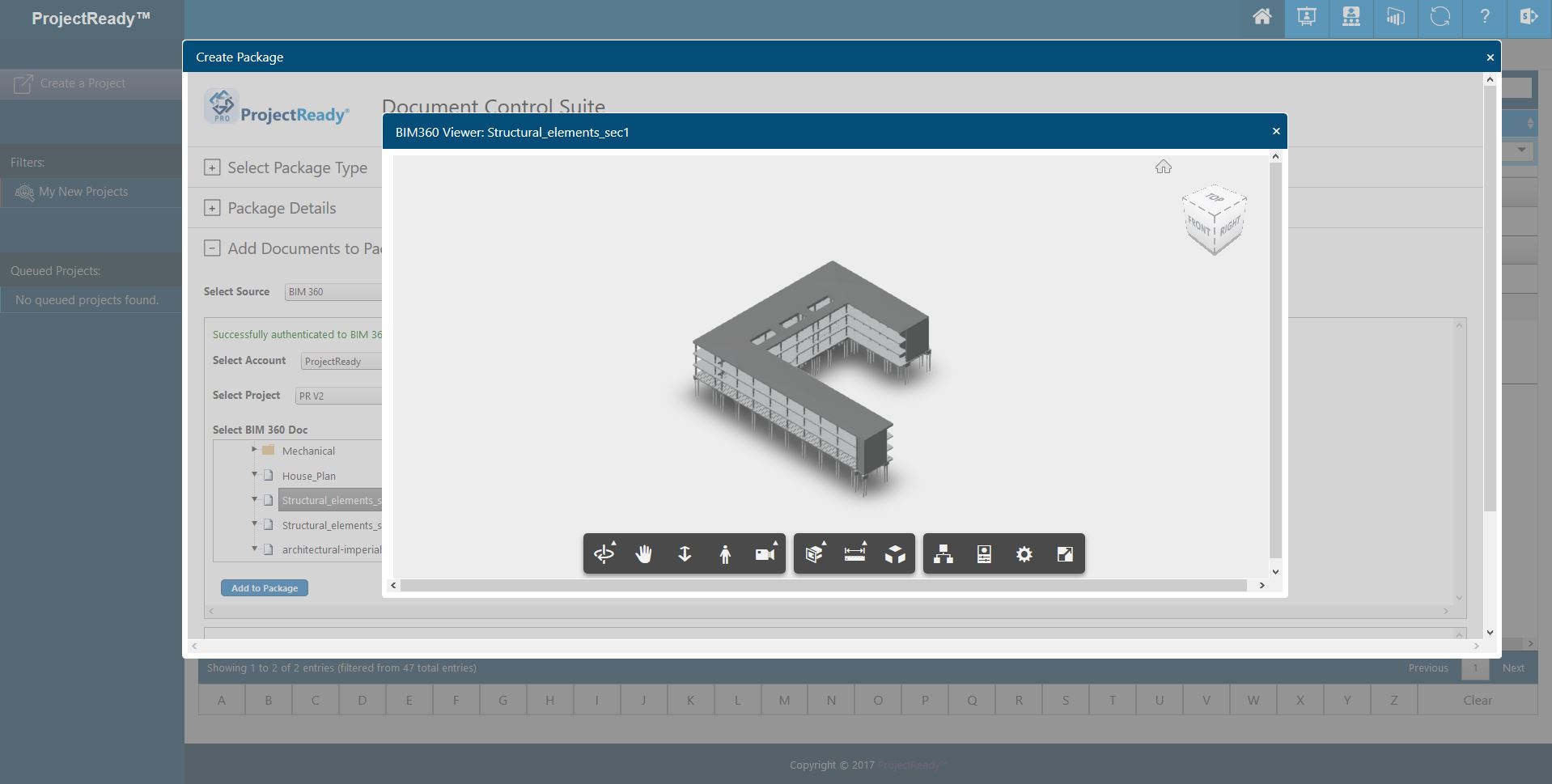Select highlighted Structural_elements document row
Screen dimensions: 1552x784
point(330,500)
